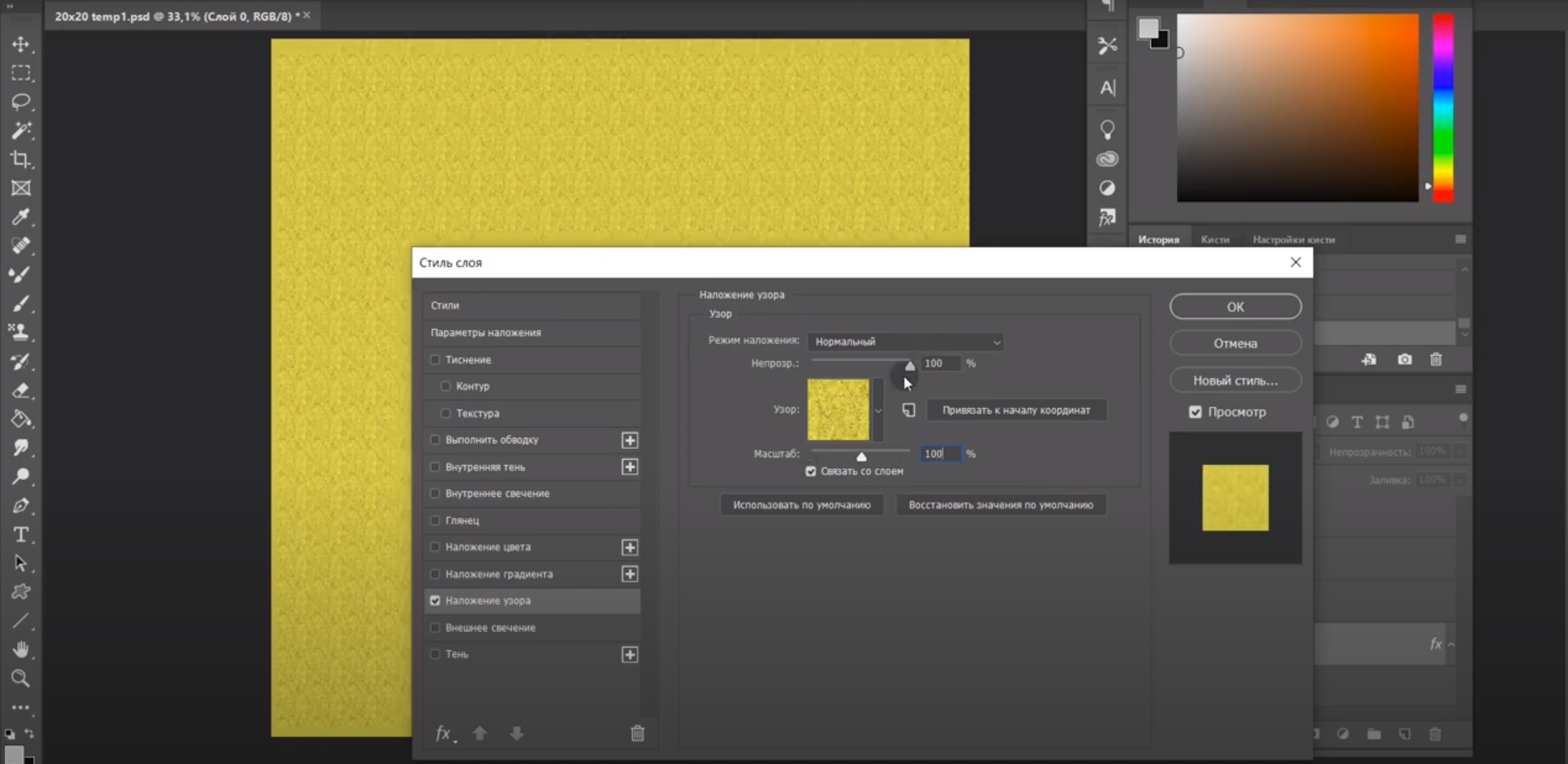
Task: Click the Отмена button
Action: [x=1235, y=343]
